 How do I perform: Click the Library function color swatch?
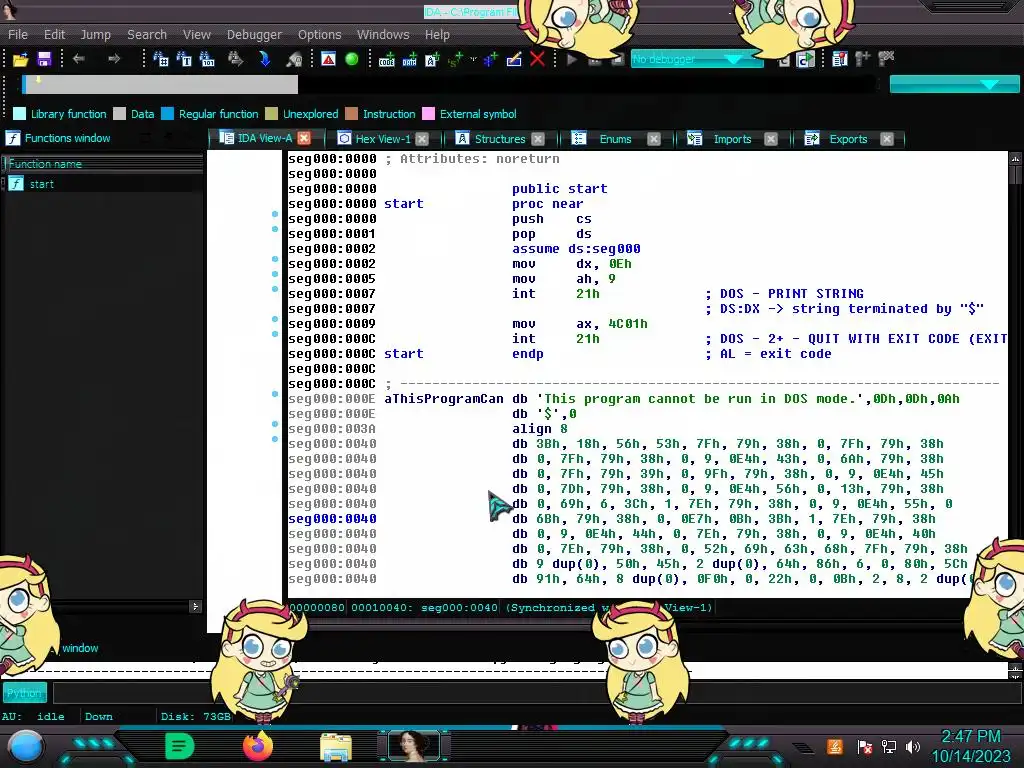pos(20,114)
